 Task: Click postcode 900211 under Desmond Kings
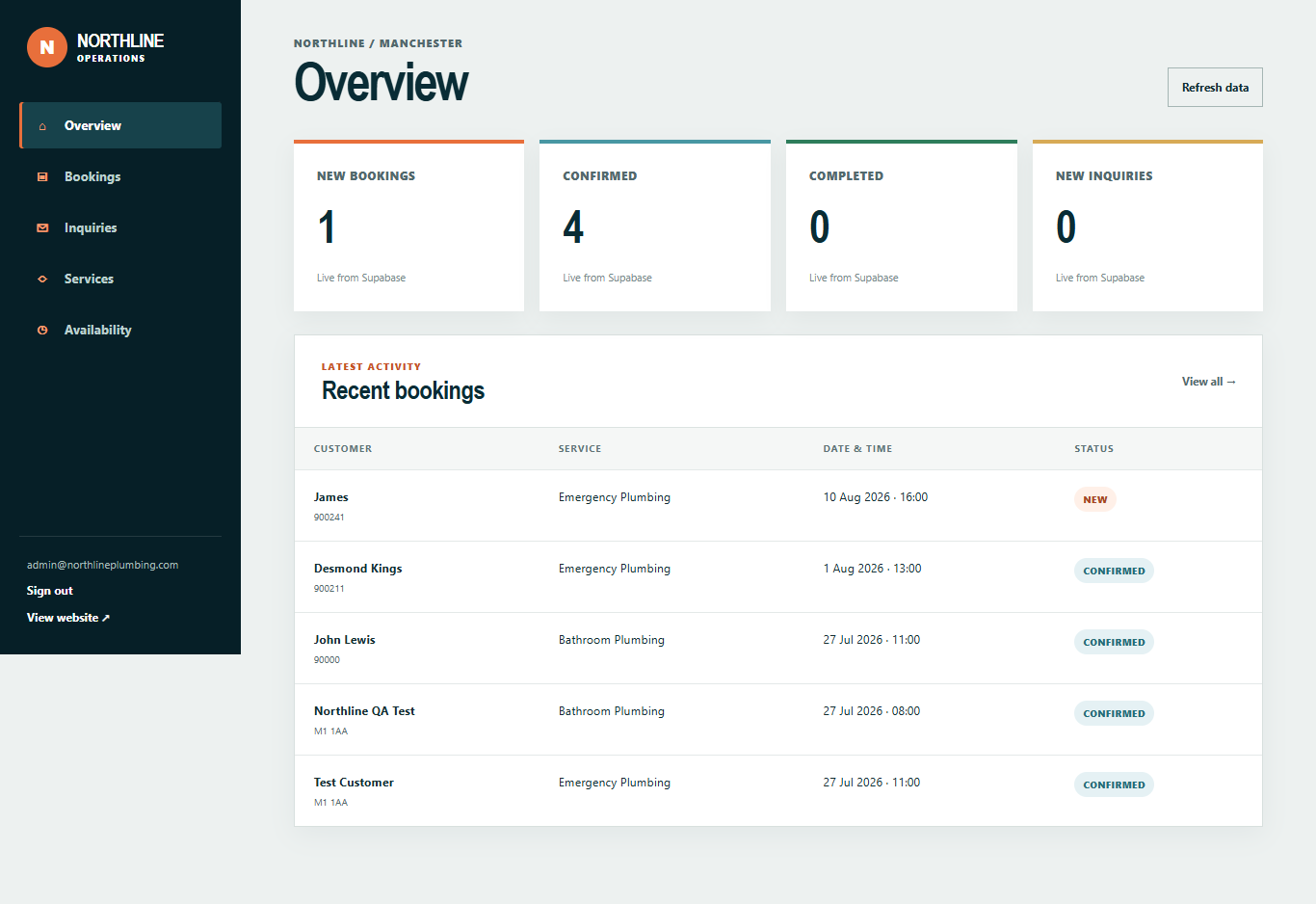[x=329, y=589]
